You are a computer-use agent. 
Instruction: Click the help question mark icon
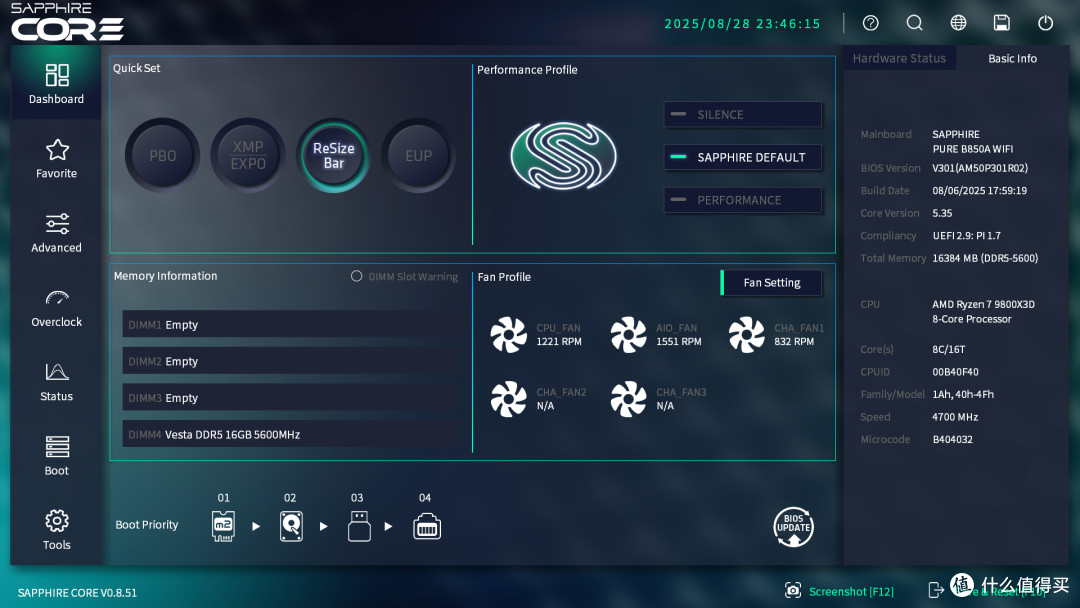coord(871,23)
